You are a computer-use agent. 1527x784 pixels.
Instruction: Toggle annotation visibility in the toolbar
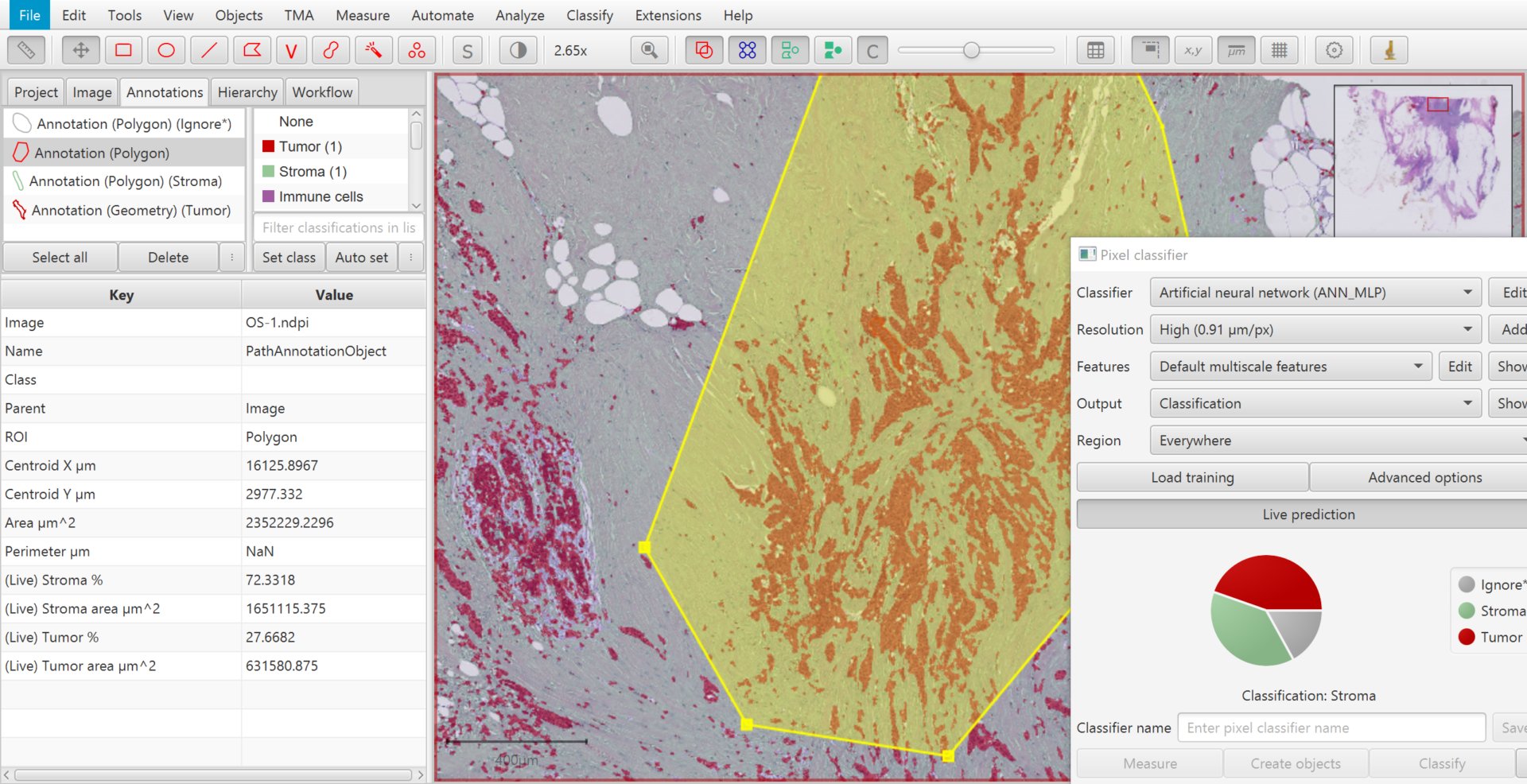704,50
